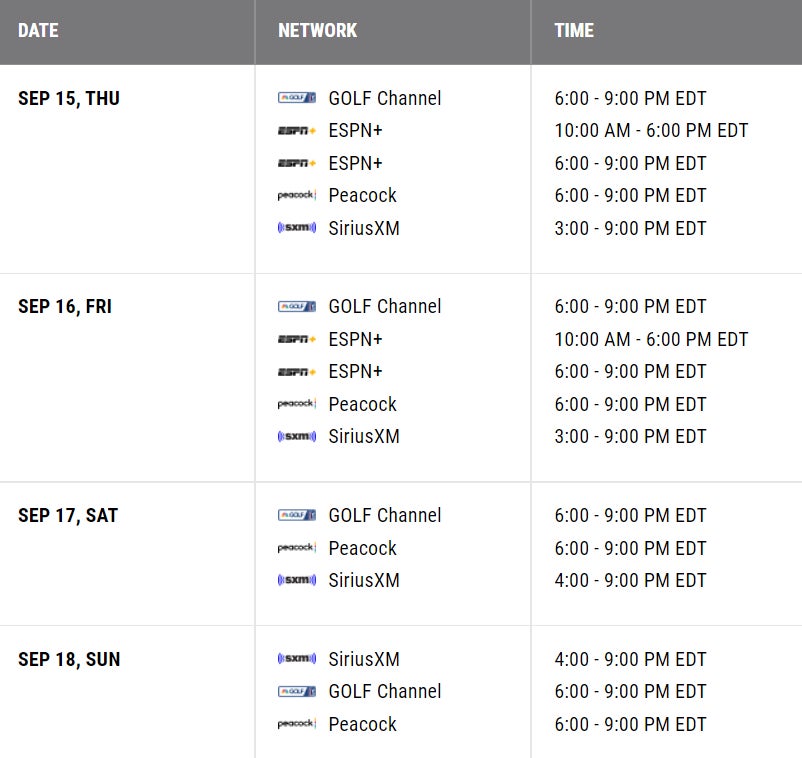Click the first ESPN+ logo under Thursday

tap(297, 131)
